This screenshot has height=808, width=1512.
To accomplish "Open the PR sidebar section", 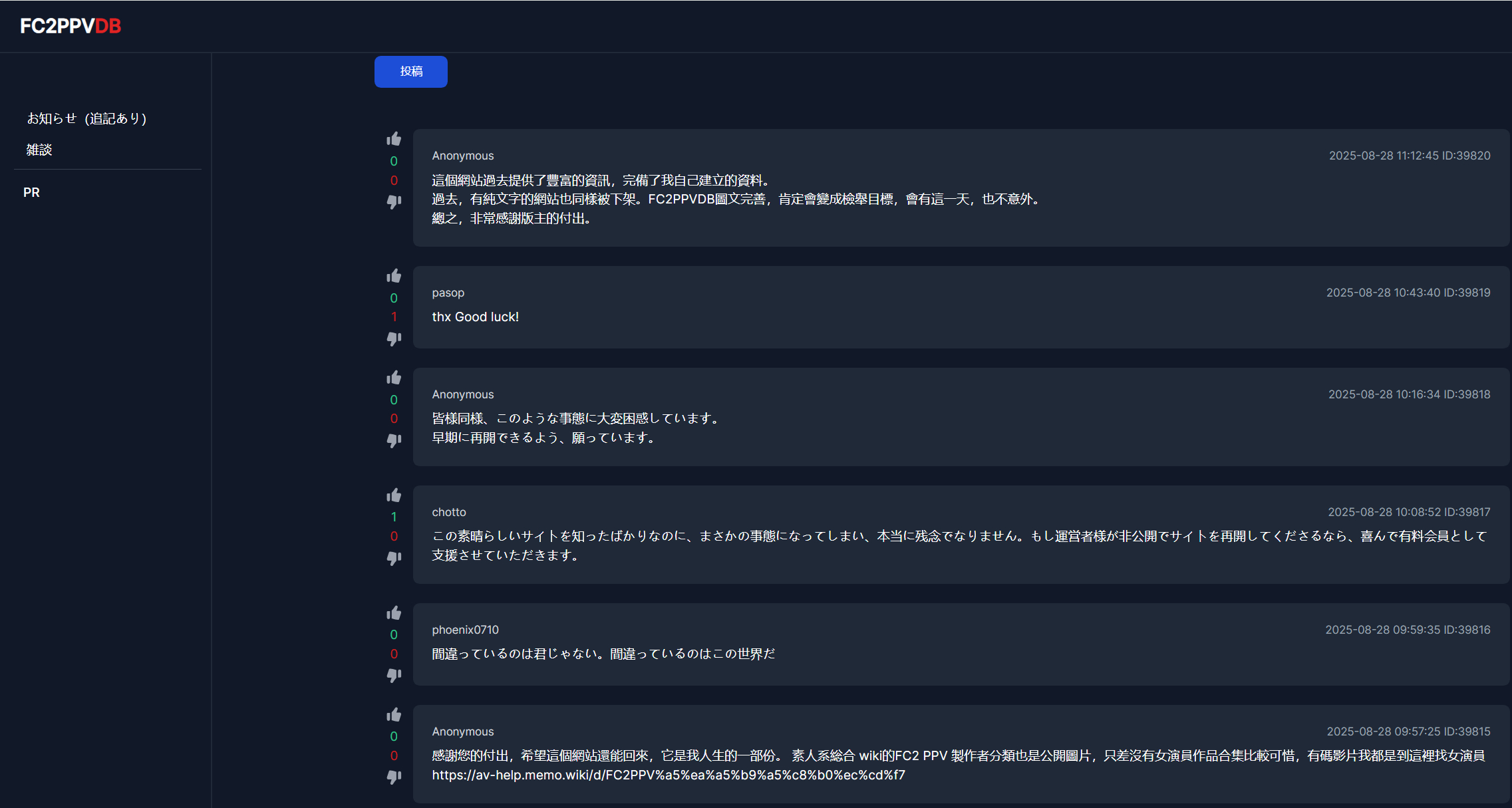I will tap(31, 192).
